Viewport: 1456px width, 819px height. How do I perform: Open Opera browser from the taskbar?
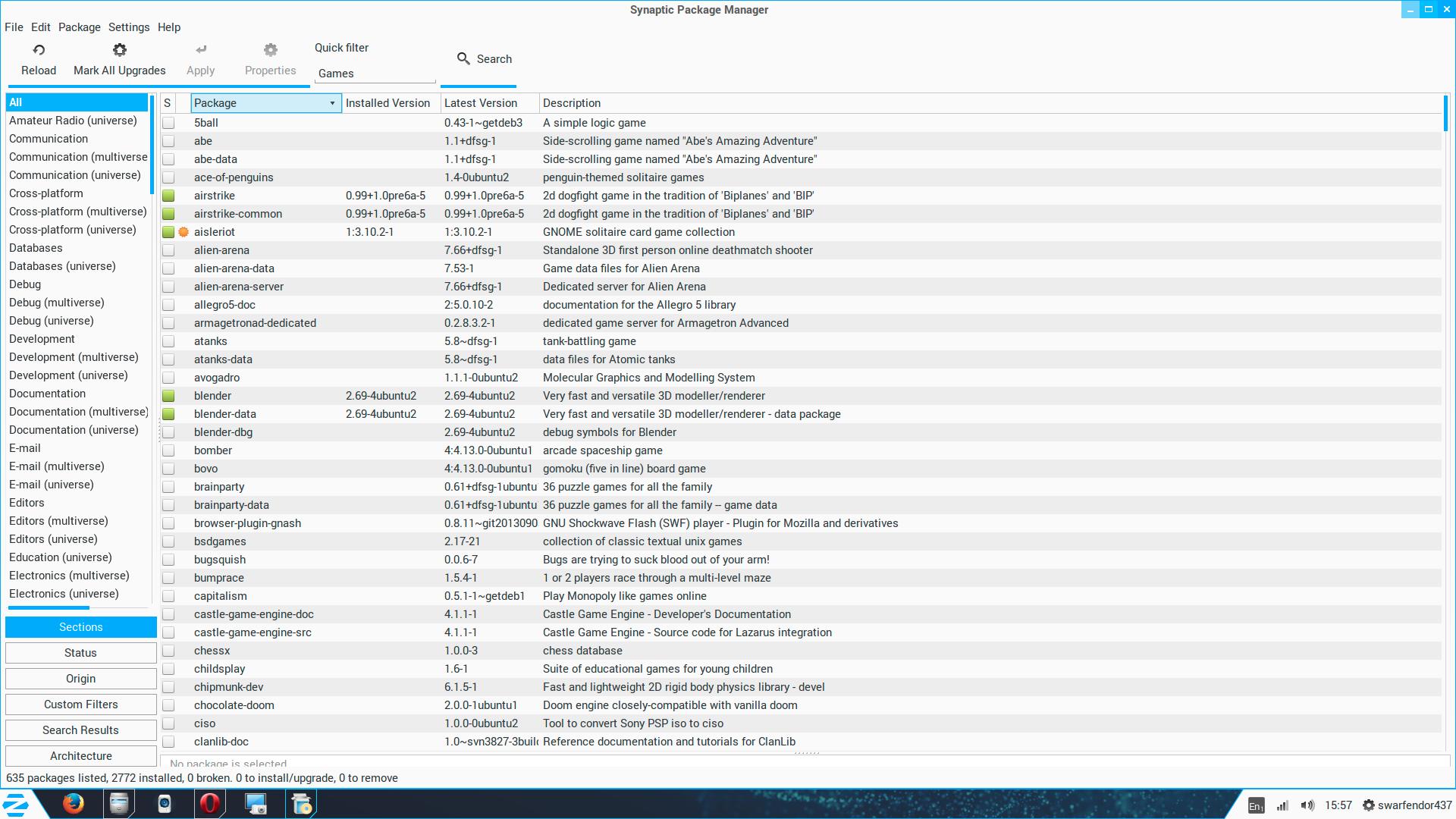pos(210,804)
